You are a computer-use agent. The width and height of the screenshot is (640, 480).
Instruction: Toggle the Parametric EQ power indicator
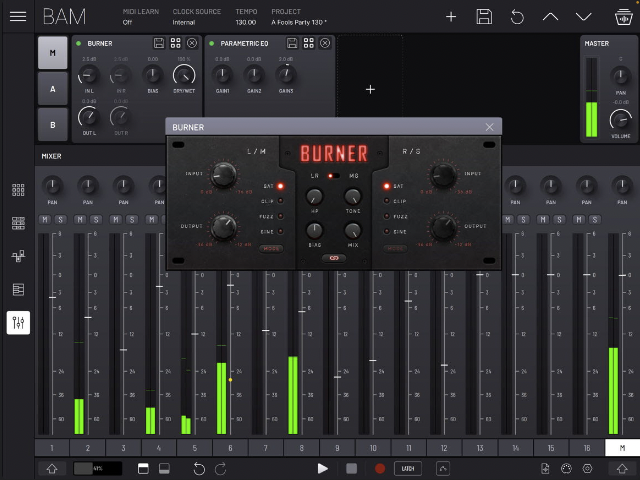pyautogui.click(x=211, y=43)
